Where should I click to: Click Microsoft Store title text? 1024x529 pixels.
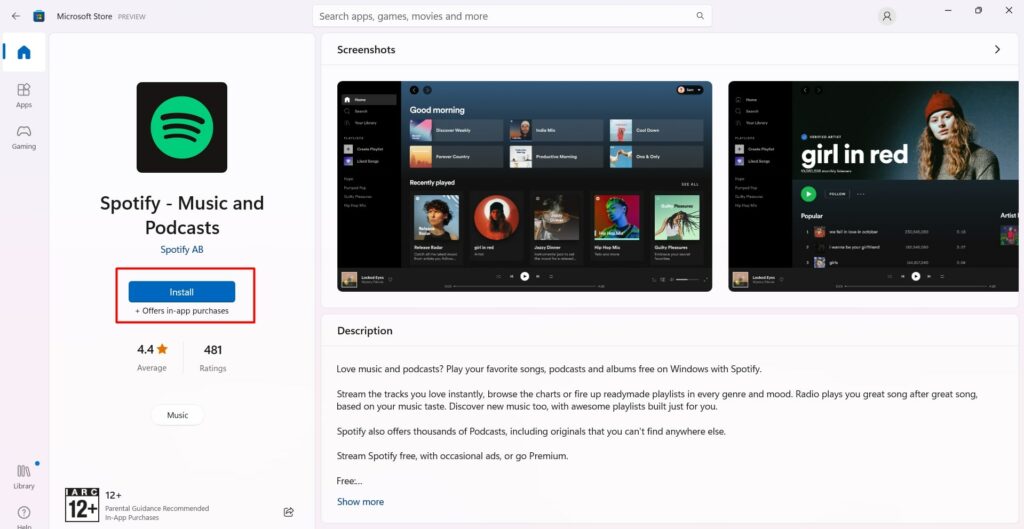[85, 16]
